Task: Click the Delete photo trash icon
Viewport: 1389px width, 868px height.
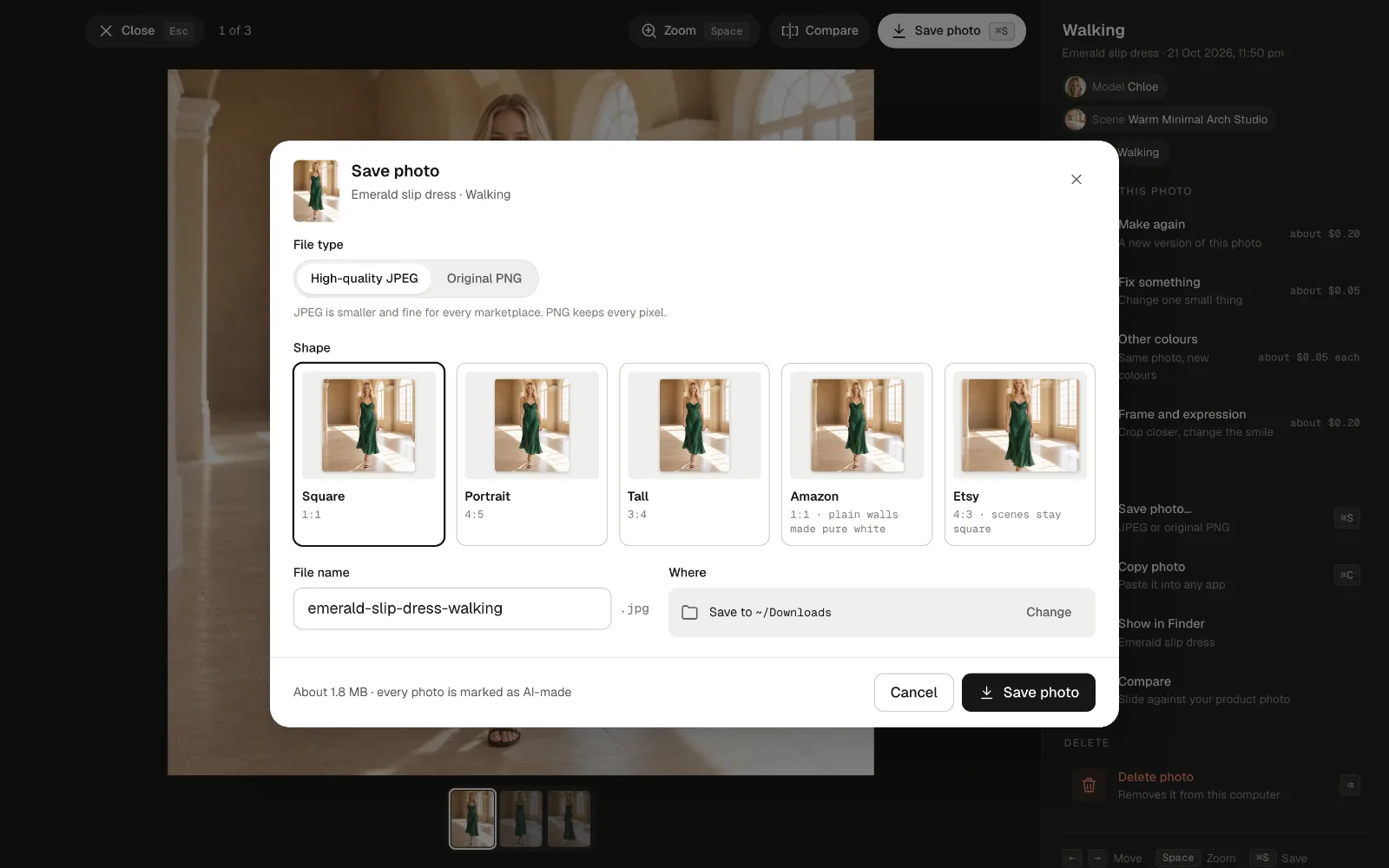Action: 1089,786
